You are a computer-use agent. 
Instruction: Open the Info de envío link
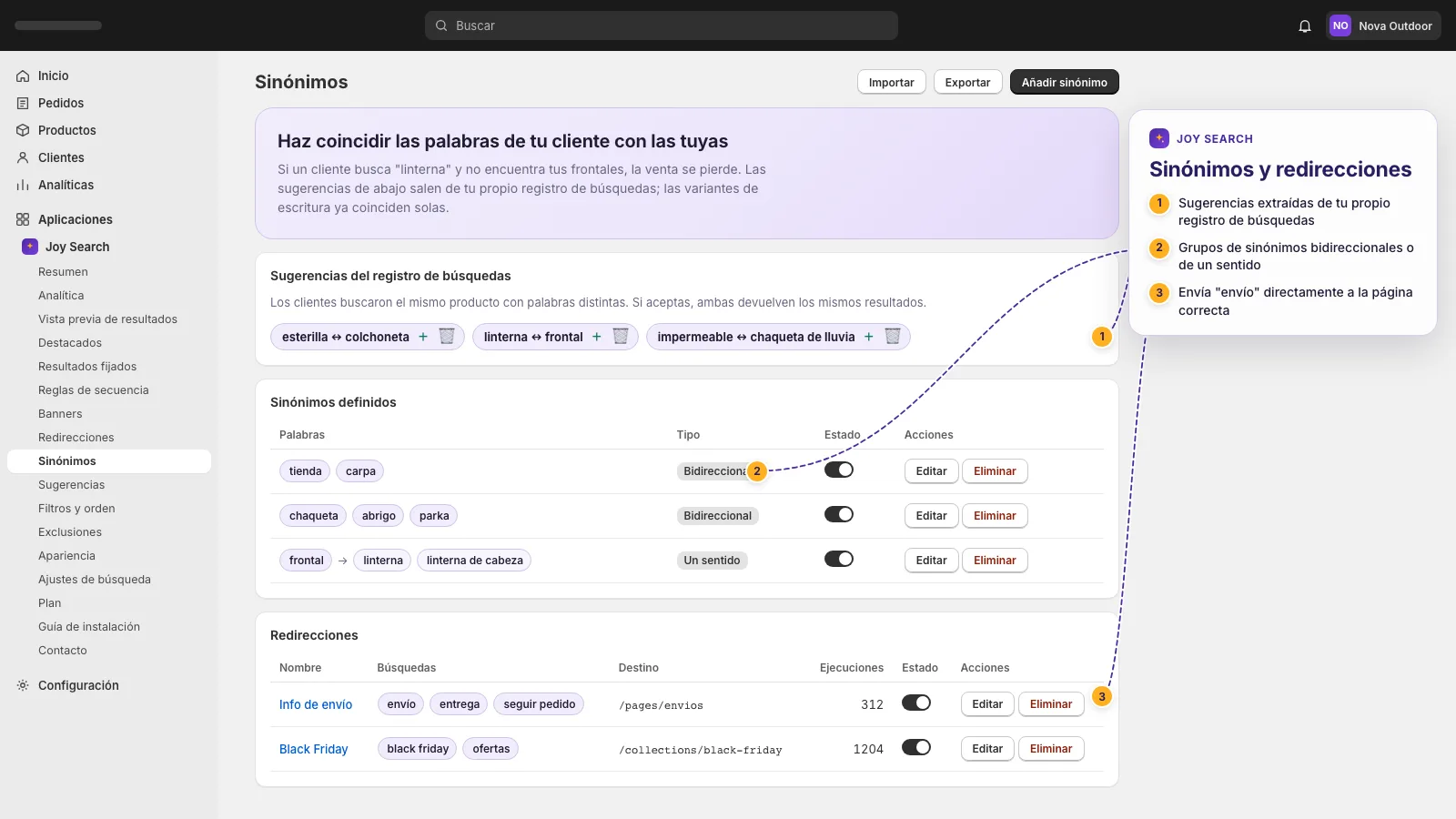pos(316,704)
